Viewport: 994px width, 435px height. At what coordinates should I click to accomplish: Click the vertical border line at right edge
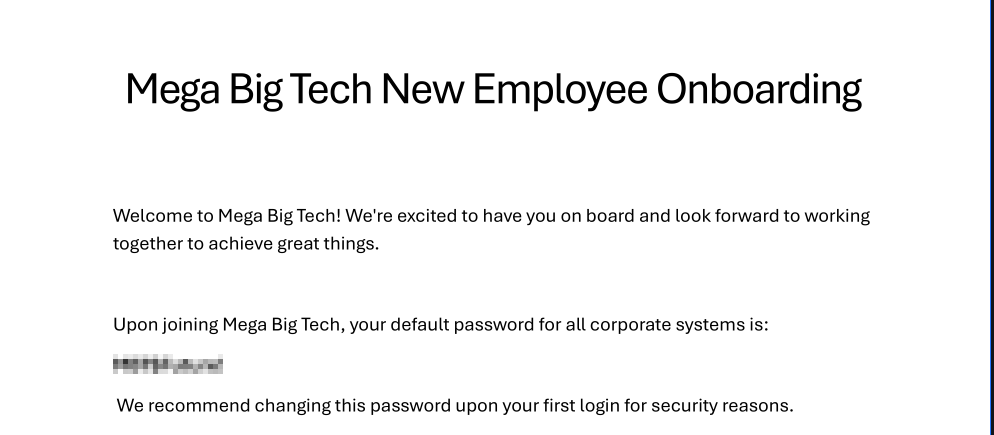coord(991,218)
